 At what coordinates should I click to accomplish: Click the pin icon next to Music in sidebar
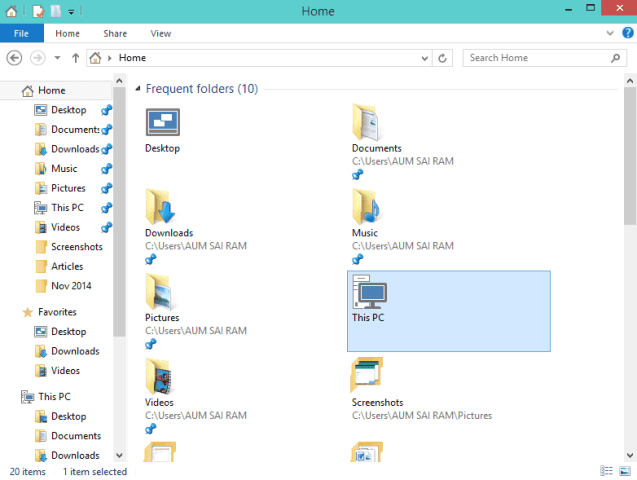[106, 168]
